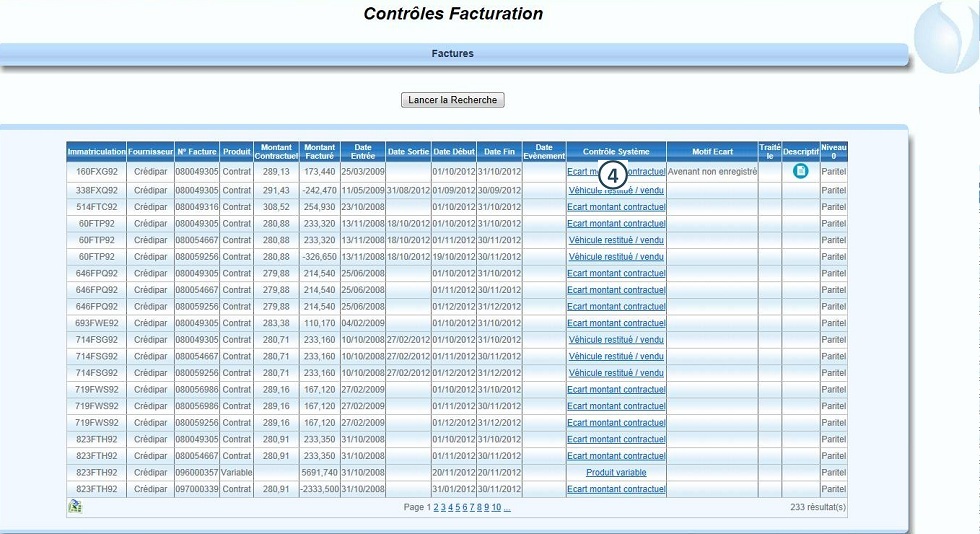
Task: Click the Motif Ecart column header
Action: [712, 152]
